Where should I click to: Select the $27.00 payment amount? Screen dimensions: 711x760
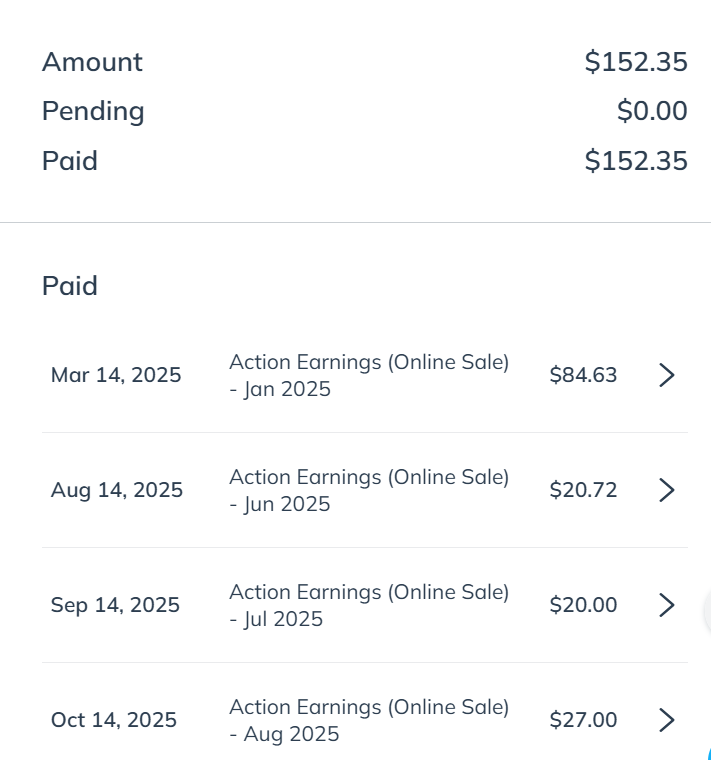pyautogui.click(x=583, y=720)
